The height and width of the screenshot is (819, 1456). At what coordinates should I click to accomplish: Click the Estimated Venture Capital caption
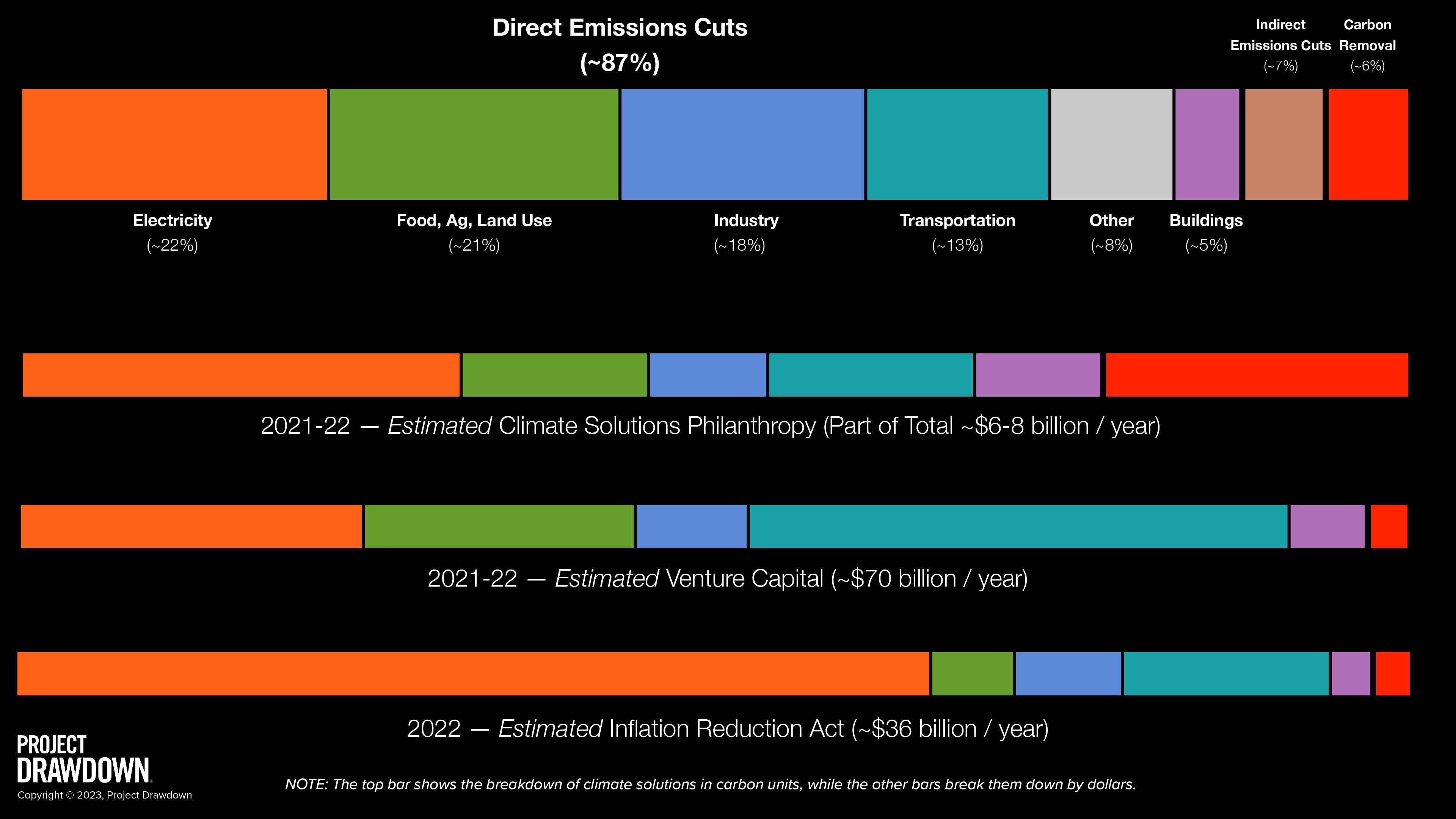coord(728,578)
